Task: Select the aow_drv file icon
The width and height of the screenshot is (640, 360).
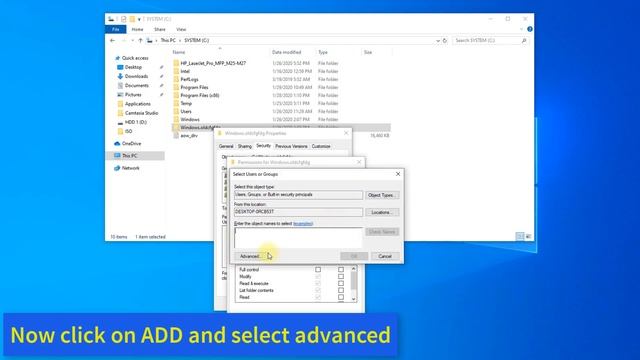Action: (x=176, y=136)
